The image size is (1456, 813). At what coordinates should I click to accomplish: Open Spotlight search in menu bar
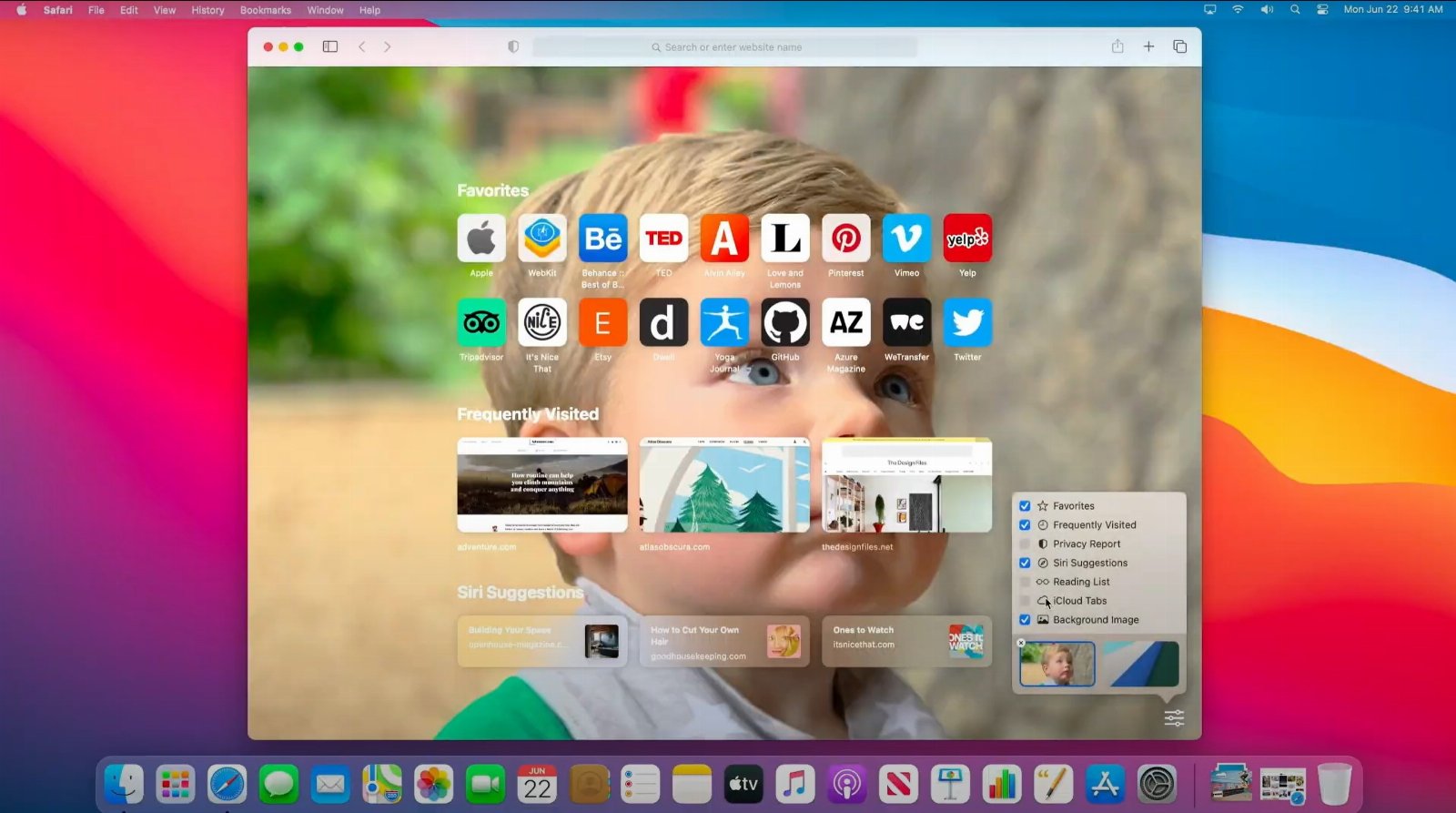1294,10
